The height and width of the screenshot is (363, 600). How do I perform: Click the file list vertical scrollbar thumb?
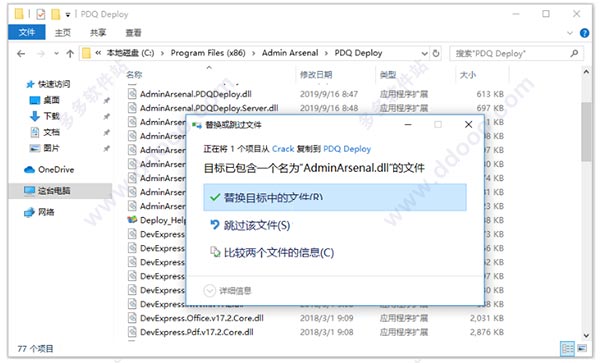[586, 132]
